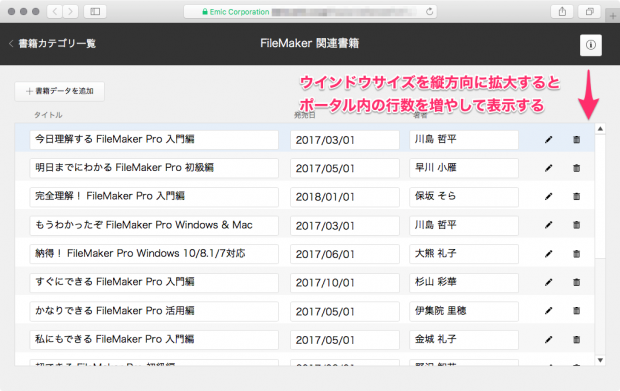Click the 2017/06/01 date field

[345, 254]
